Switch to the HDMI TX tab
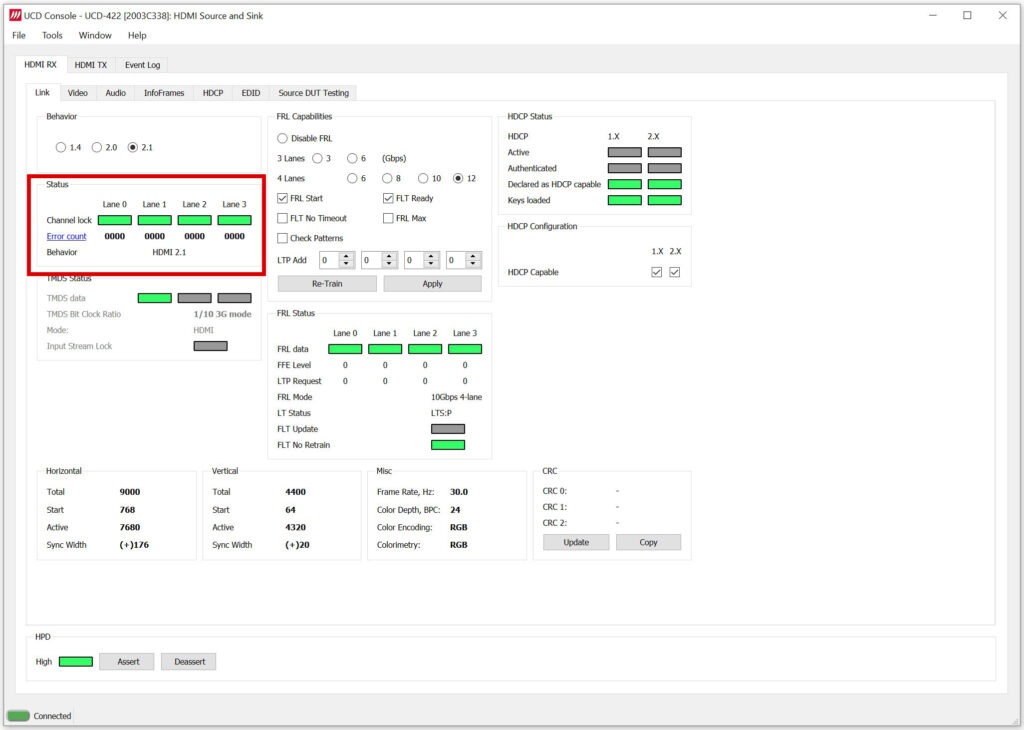 90,64
